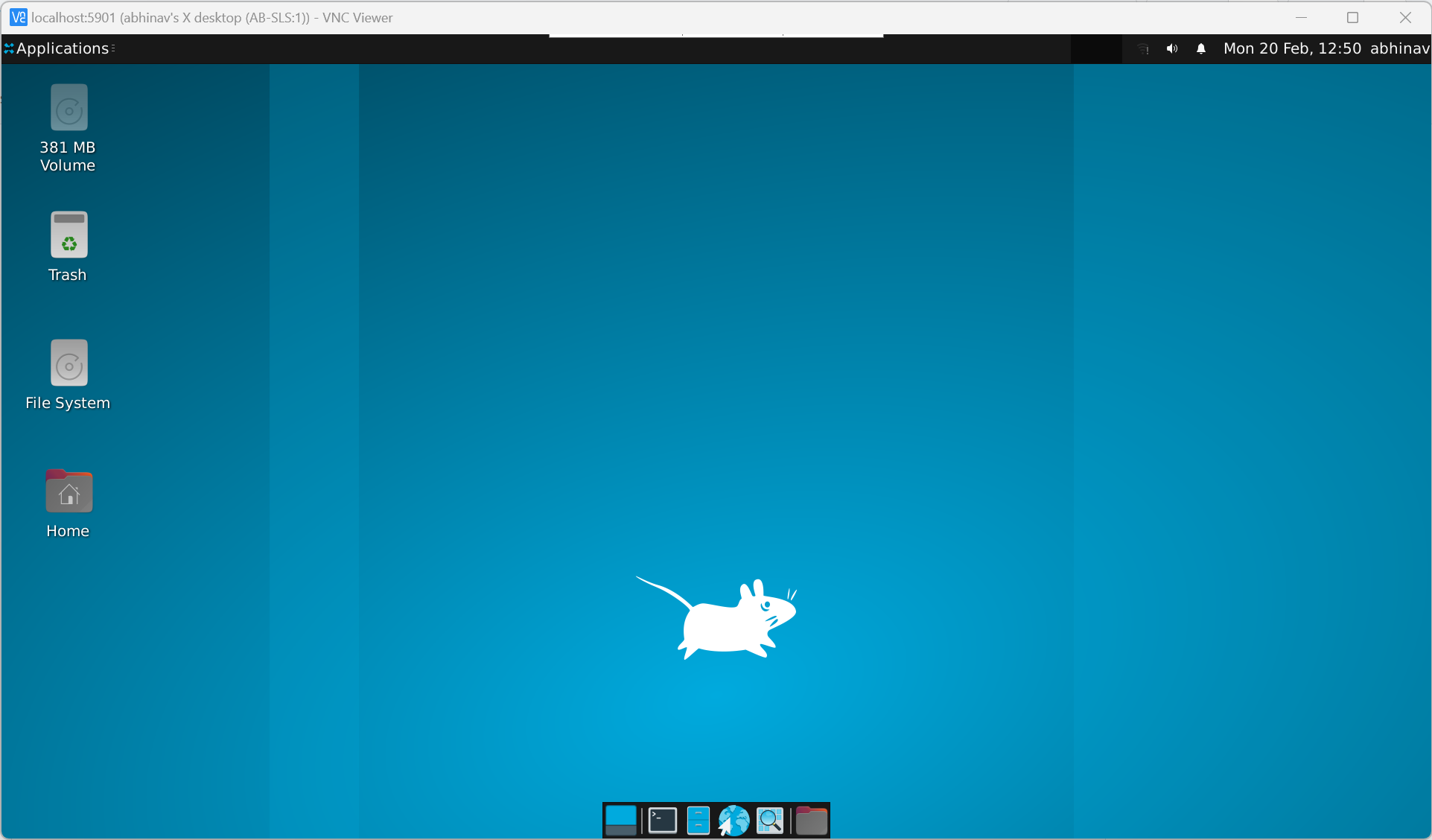
Task: Open the Application Finder in the dock
Action: tap(770, 820)
